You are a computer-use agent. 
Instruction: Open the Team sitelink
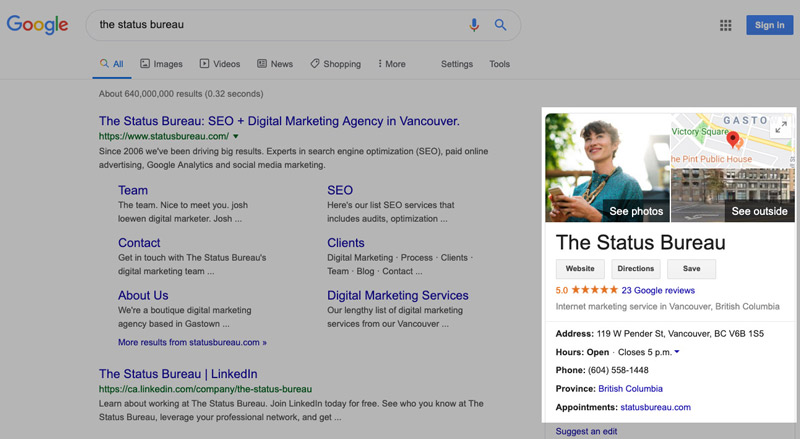point(133,190)
